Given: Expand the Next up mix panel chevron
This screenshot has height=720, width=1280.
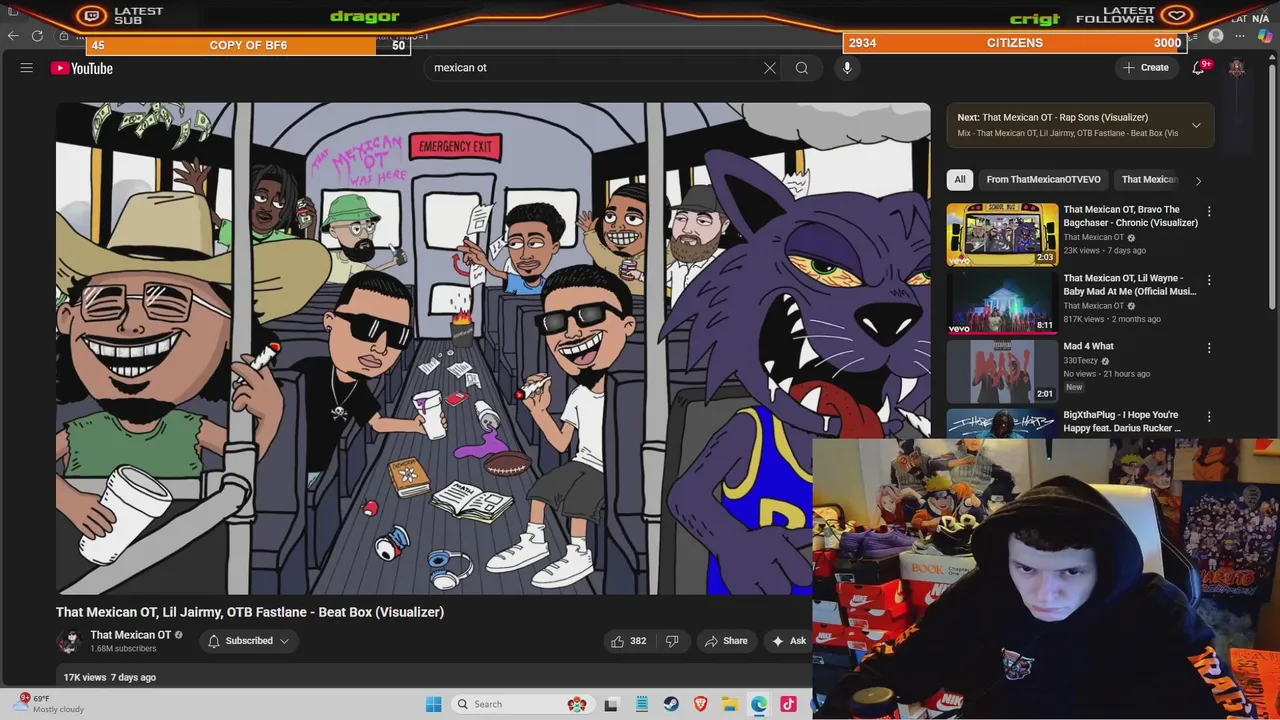Looking at the screenshot, I should click(1196, 125).
